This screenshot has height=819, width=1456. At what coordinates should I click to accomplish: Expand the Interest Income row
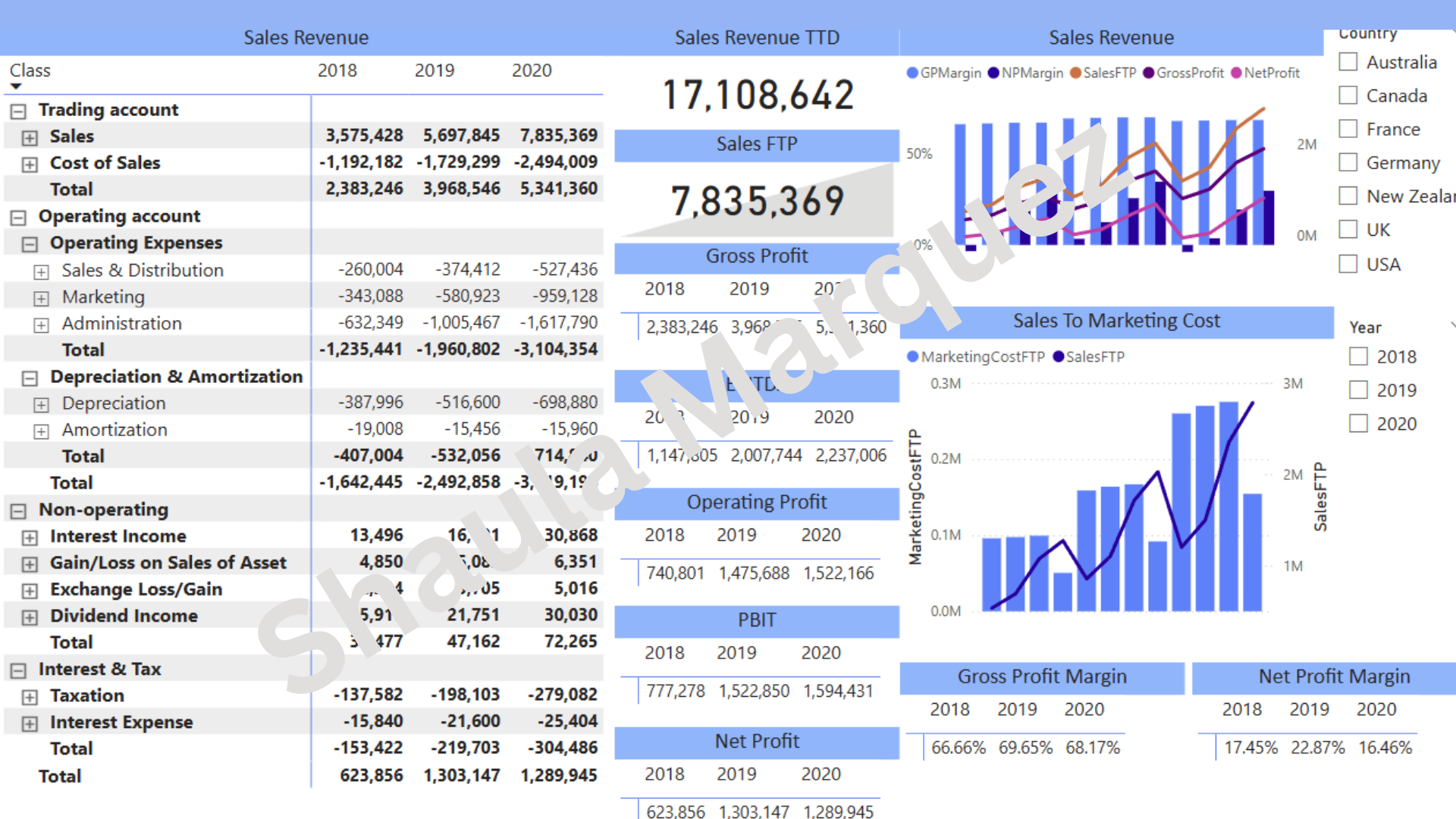[30, 538]
